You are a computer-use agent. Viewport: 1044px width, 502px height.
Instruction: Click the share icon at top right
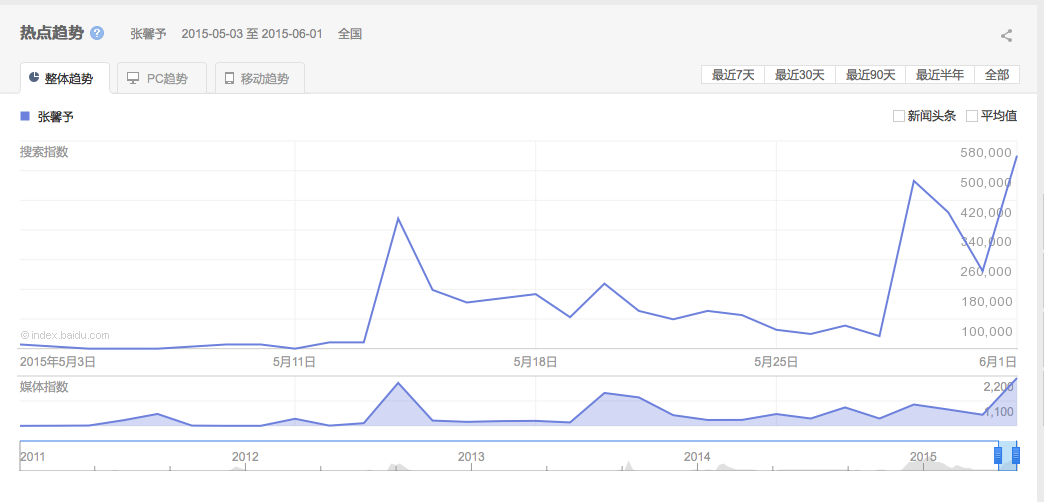(x=1006, y=36)
